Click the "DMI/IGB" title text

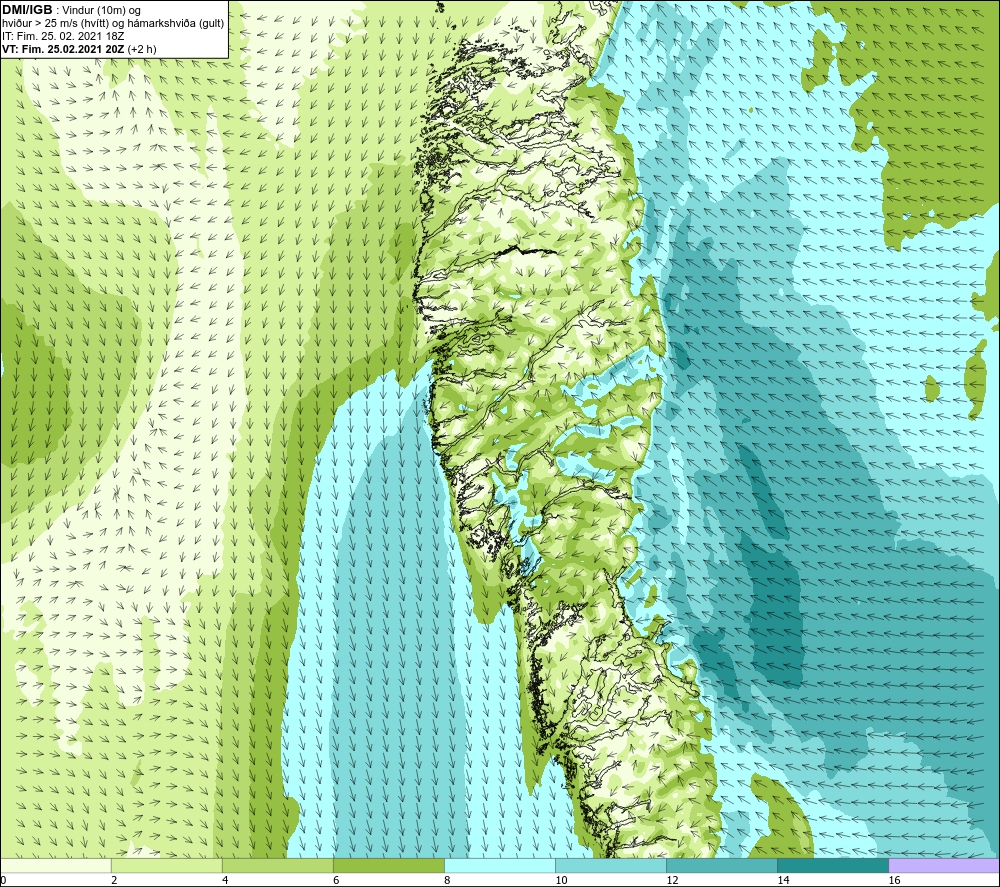click(27, 10)
